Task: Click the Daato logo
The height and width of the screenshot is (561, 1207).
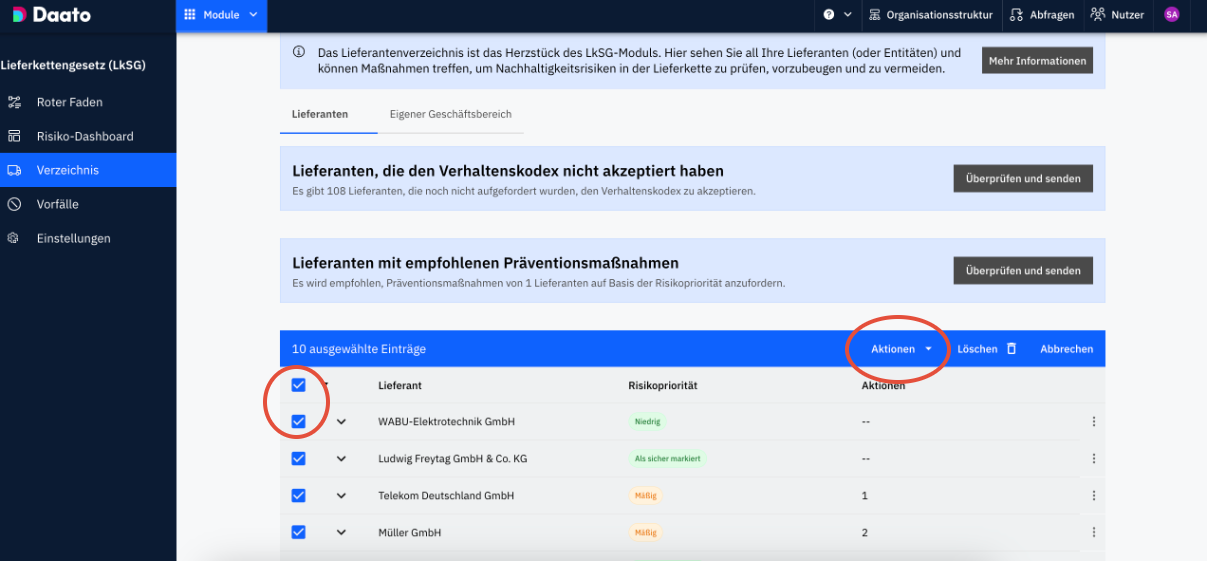Action: coord(51,14)
